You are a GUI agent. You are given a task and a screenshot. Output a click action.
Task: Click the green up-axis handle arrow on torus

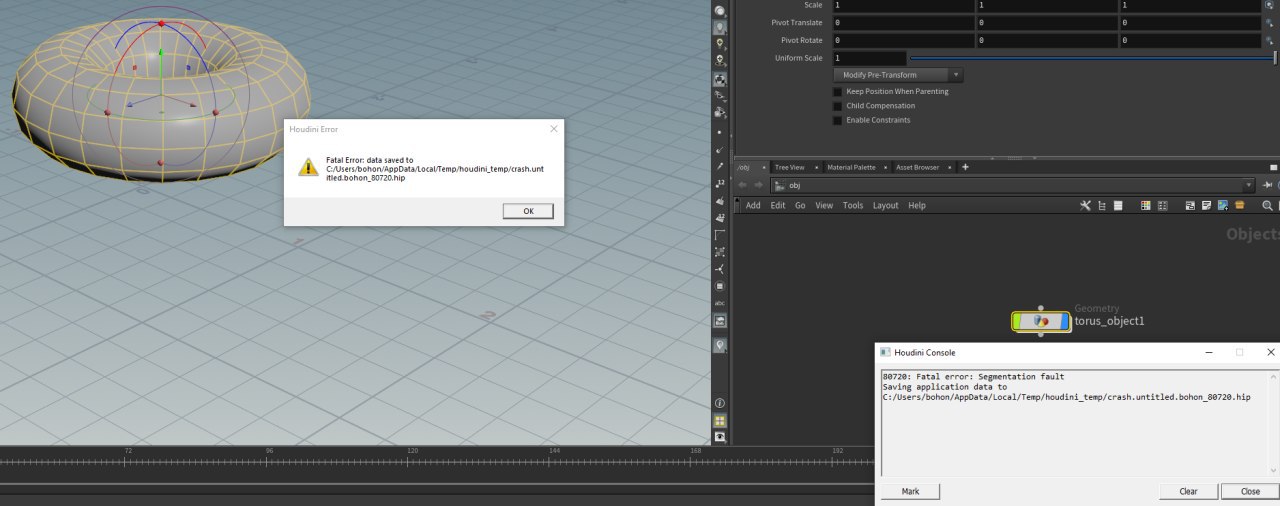(160, 52)
